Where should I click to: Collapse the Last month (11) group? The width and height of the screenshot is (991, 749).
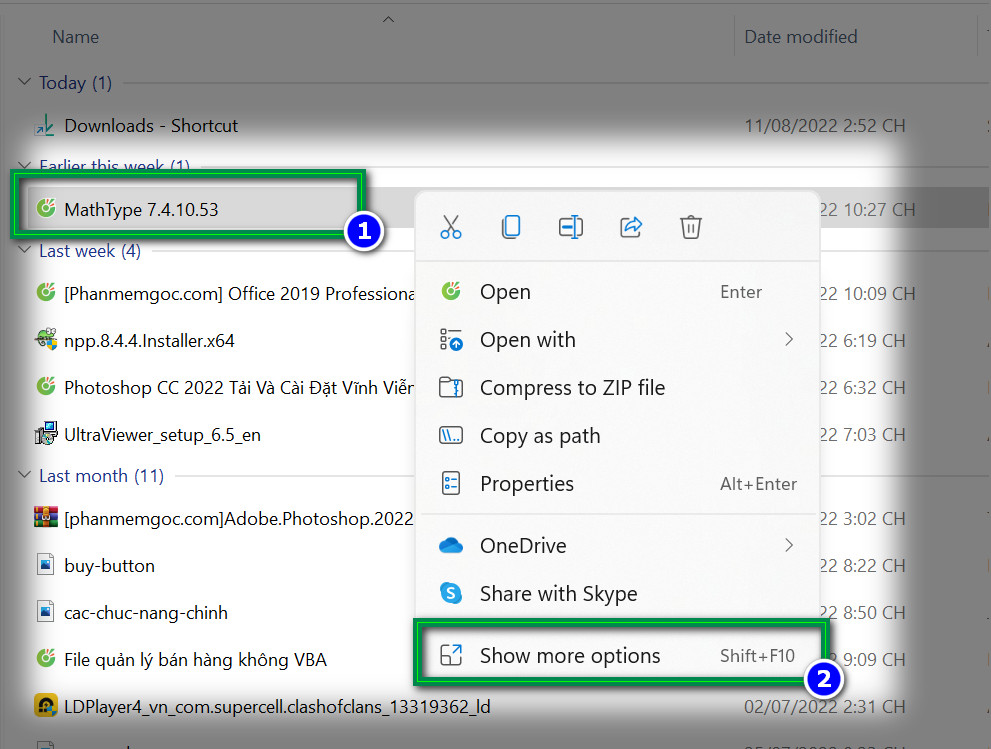tap(25, 475)
